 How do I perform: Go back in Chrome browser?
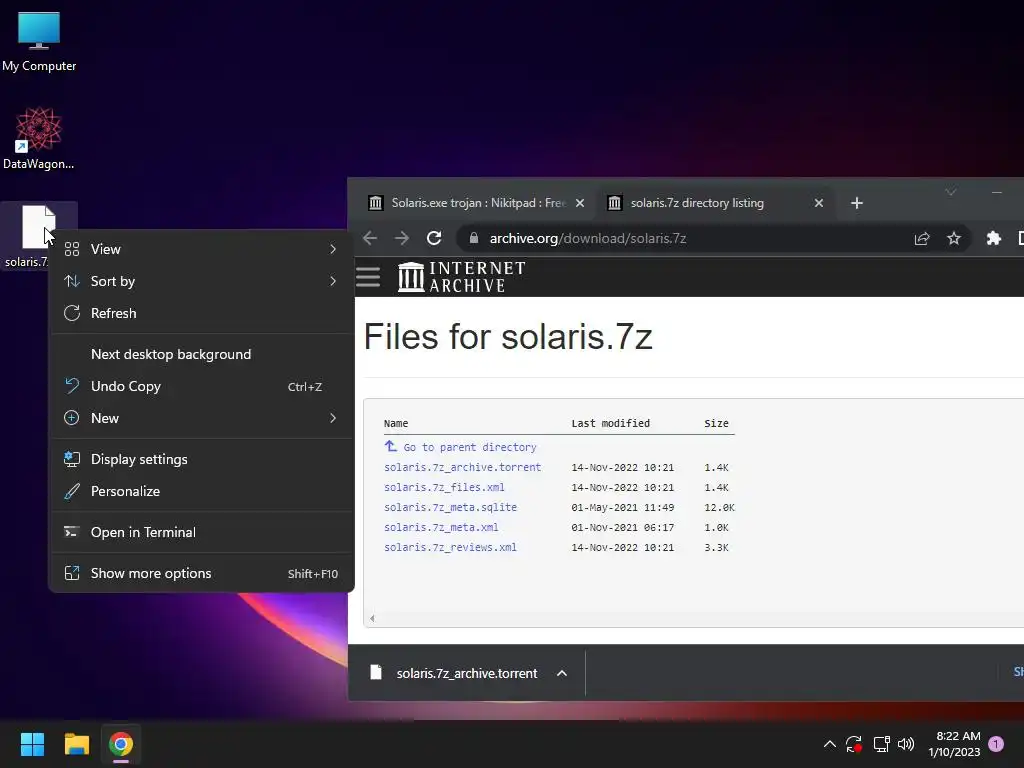coord(370,238)
